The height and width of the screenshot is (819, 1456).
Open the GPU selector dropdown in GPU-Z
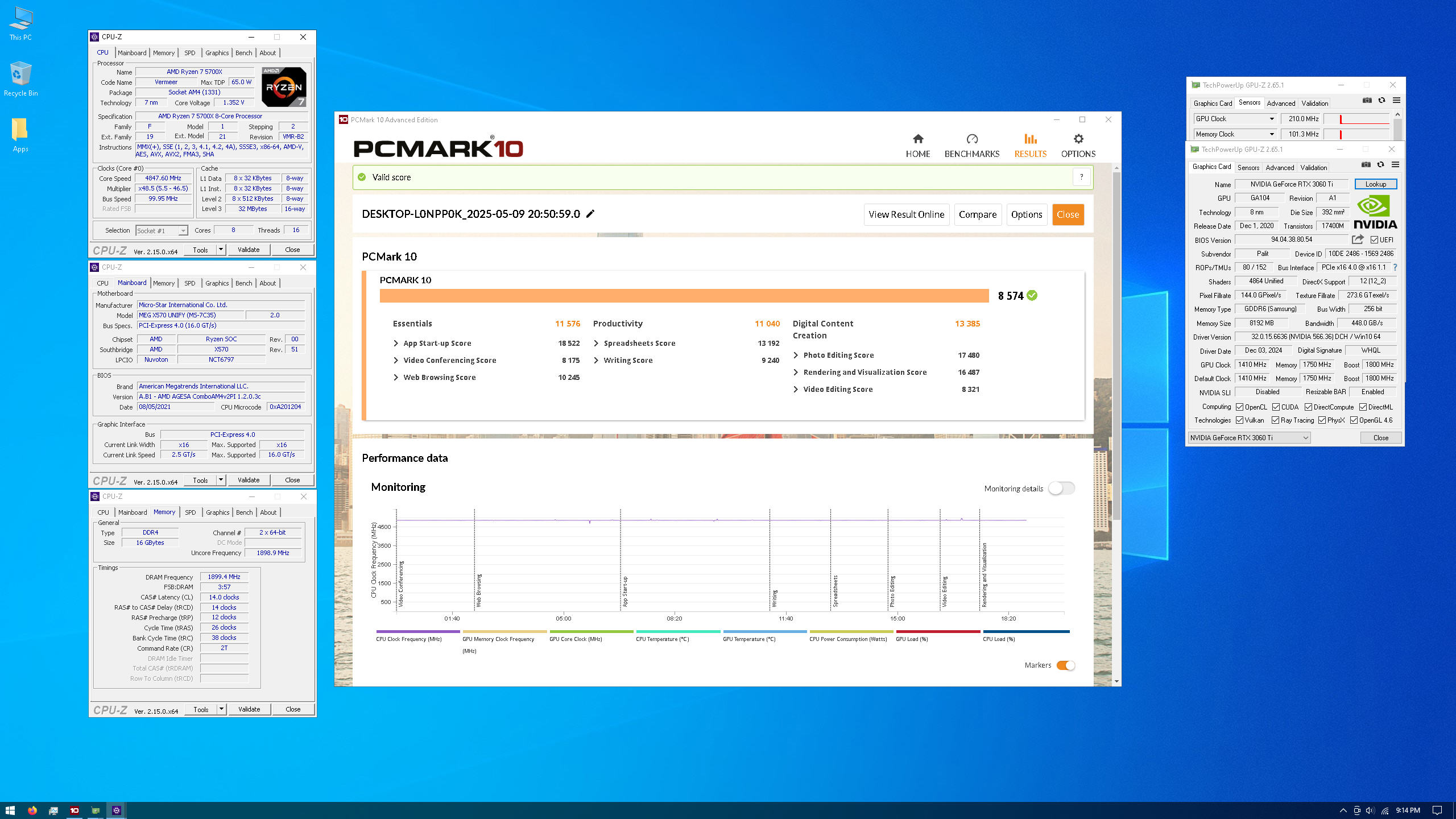[x=1249, y=438]
